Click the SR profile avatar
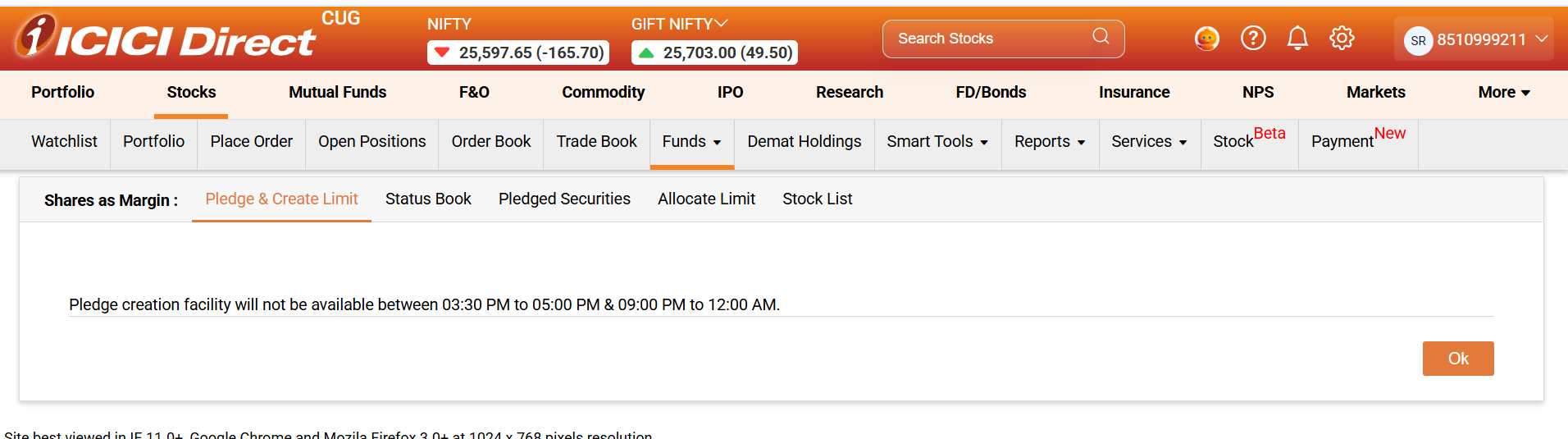This screenshot has width=1568, height=439. 1418,40
